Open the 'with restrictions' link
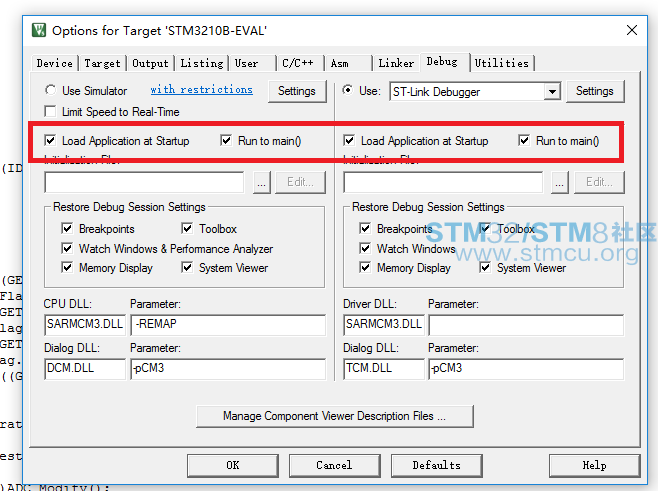 201,90
